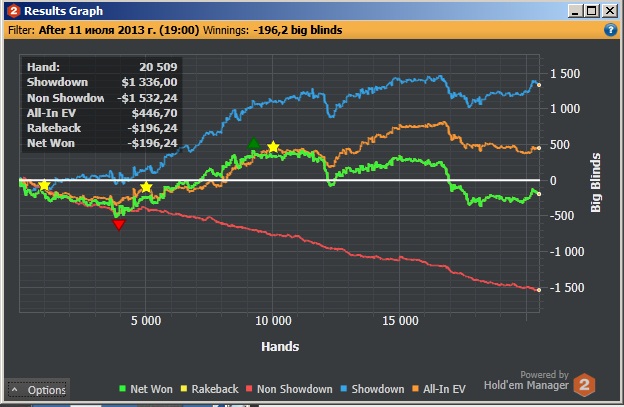
Task: Click the 'Hands' x-axis title
Action: 280,347
